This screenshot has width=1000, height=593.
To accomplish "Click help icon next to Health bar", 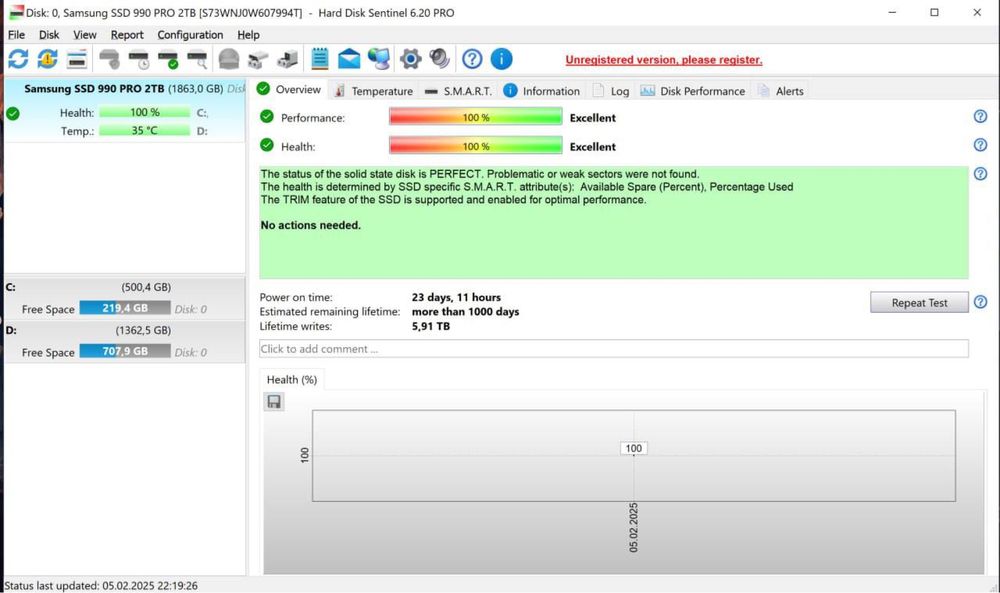I will tap(980, 145).
